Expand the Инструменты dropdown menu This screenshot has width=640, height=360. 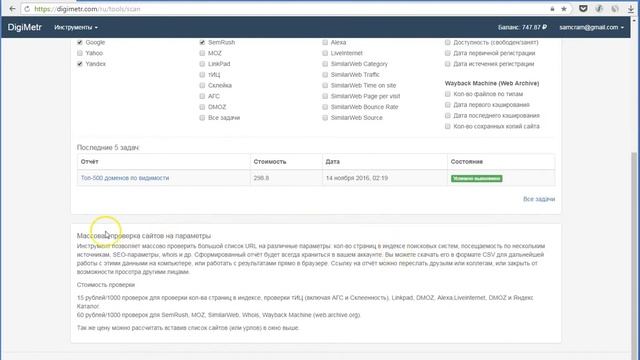coord(76,27)
